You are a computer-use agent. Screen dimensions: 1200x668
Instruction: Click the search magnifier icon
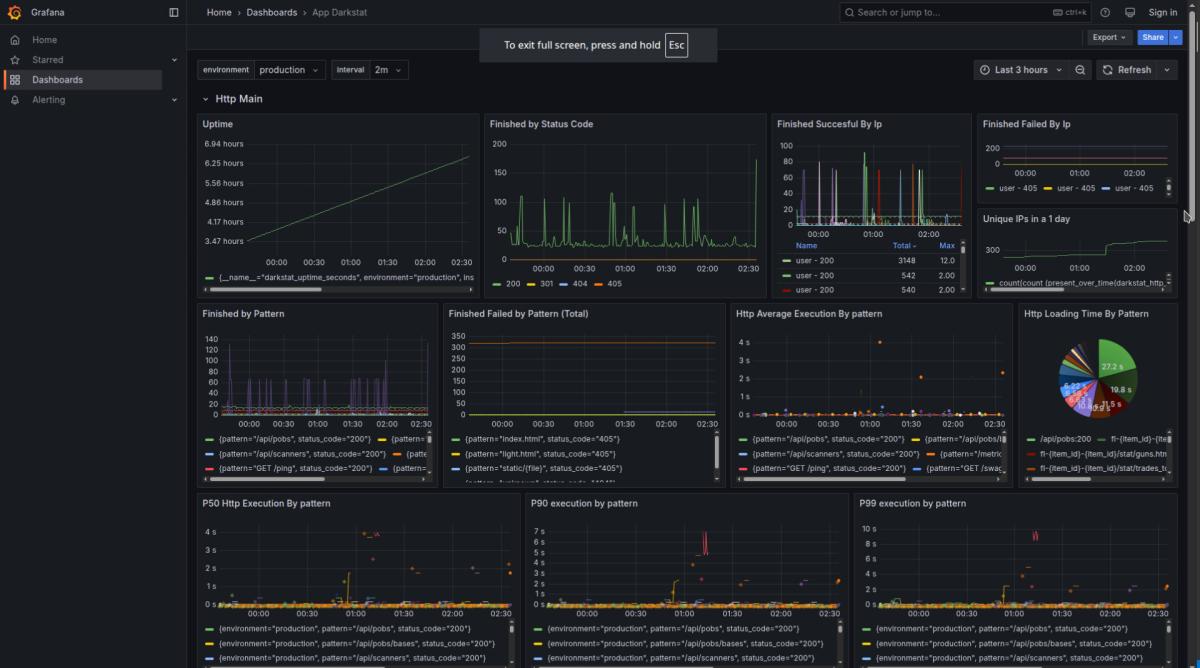click(x=849, y=12)
